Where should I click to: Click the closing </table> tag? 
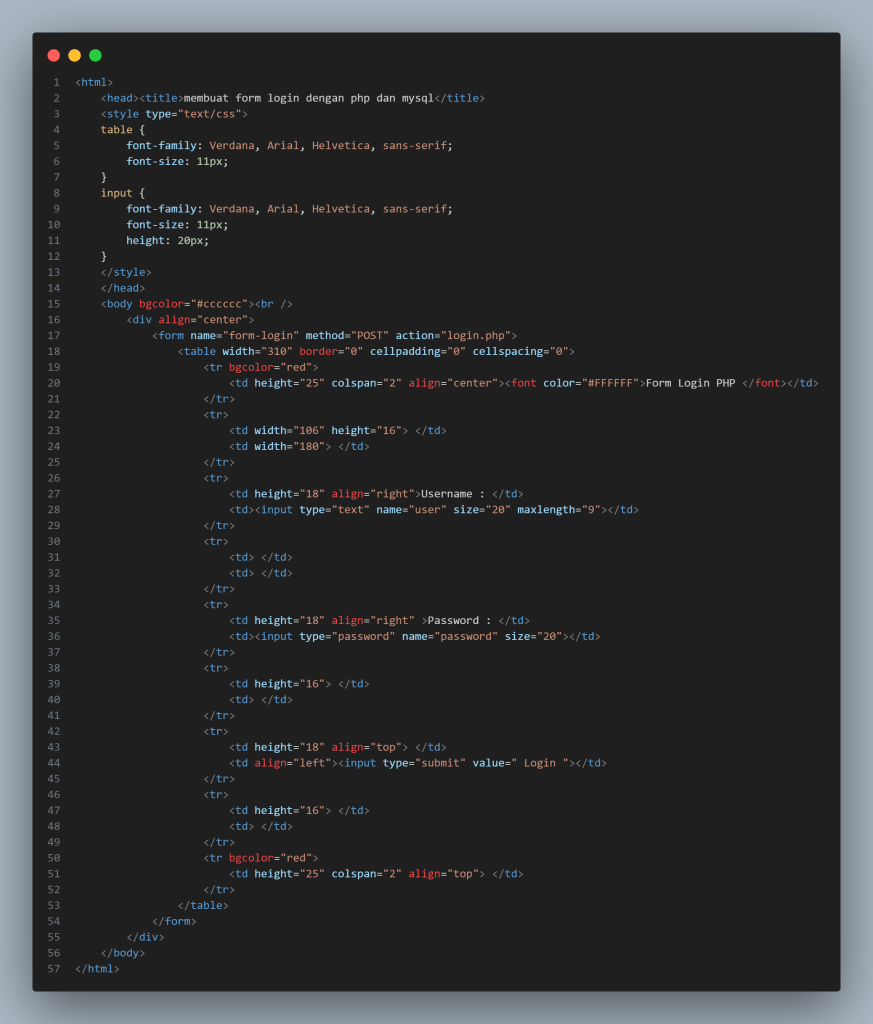pos(203,906)
